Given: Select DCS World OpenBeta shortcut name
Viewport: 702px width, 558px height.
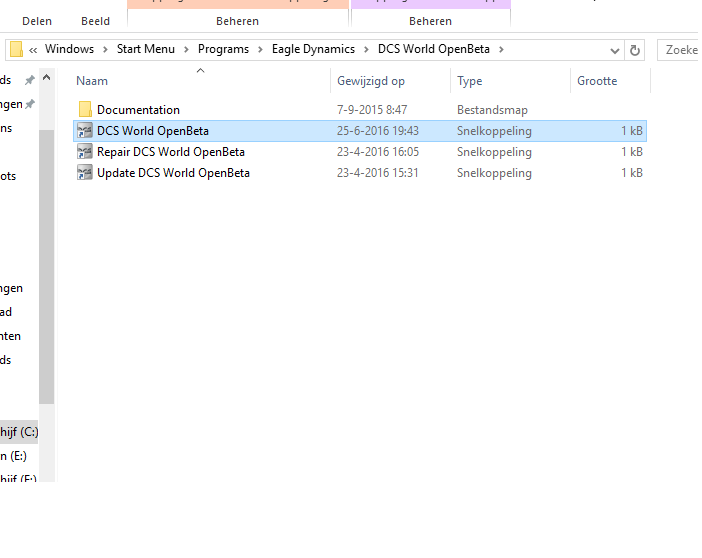Looking at the screenshot, I should (x=153, y=131).
